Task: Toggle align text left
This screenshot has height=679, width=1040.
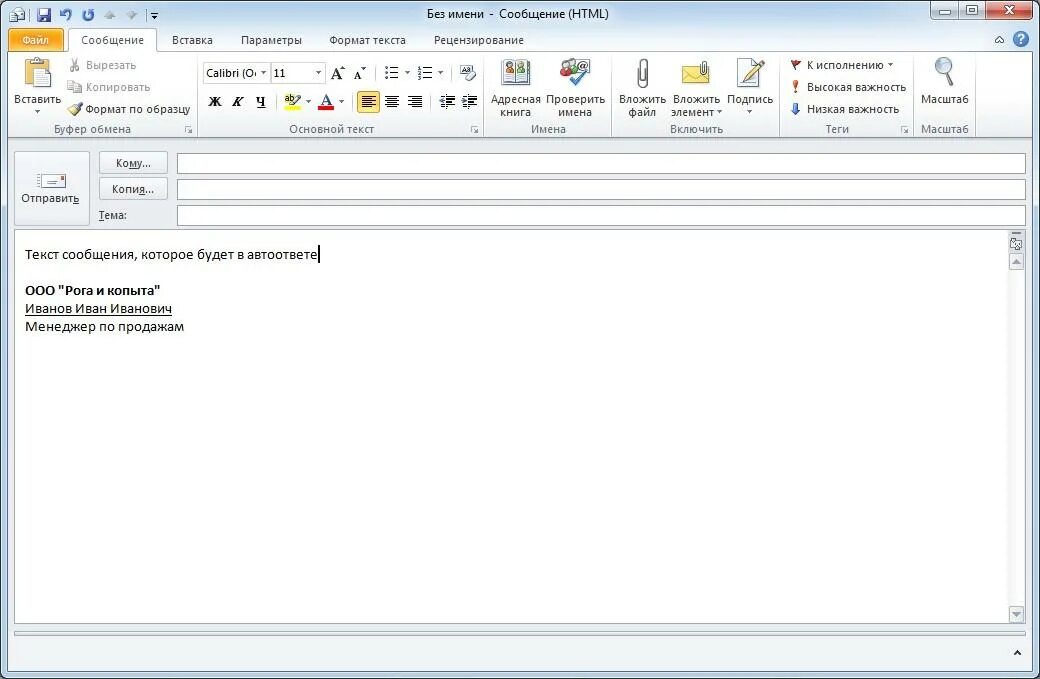Action: coord(368,101)
